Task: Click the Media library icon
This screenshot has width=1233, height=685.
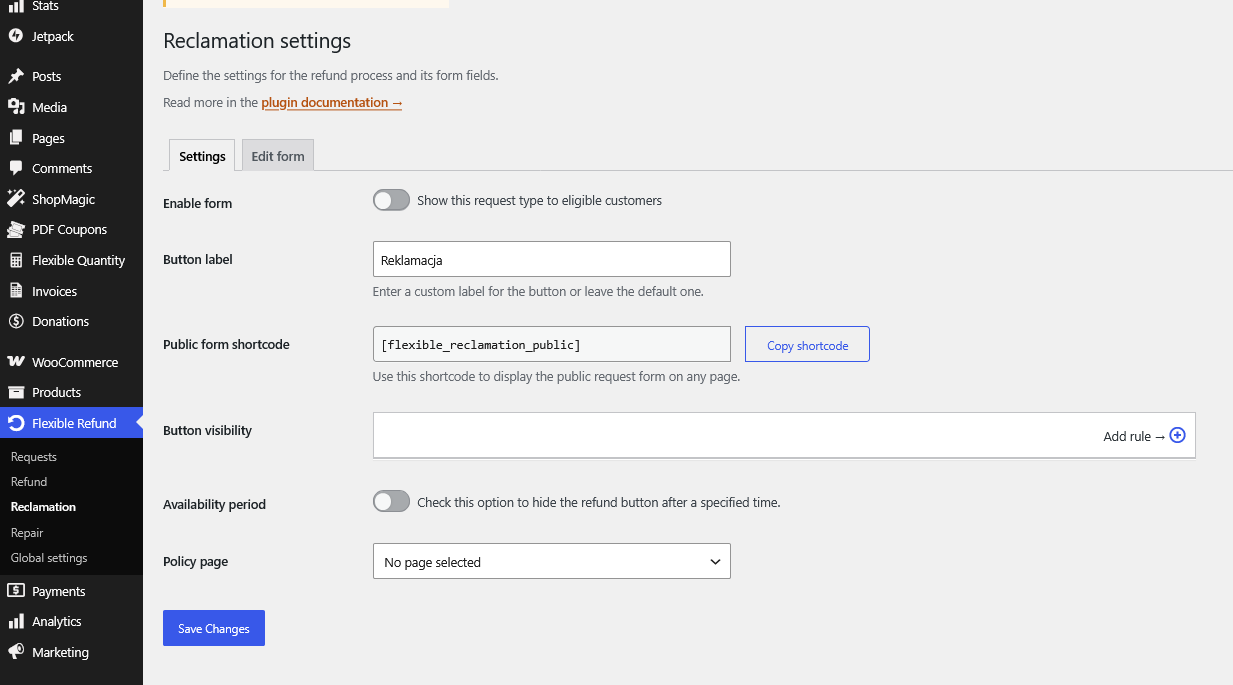Action: [x=16, y=107]
